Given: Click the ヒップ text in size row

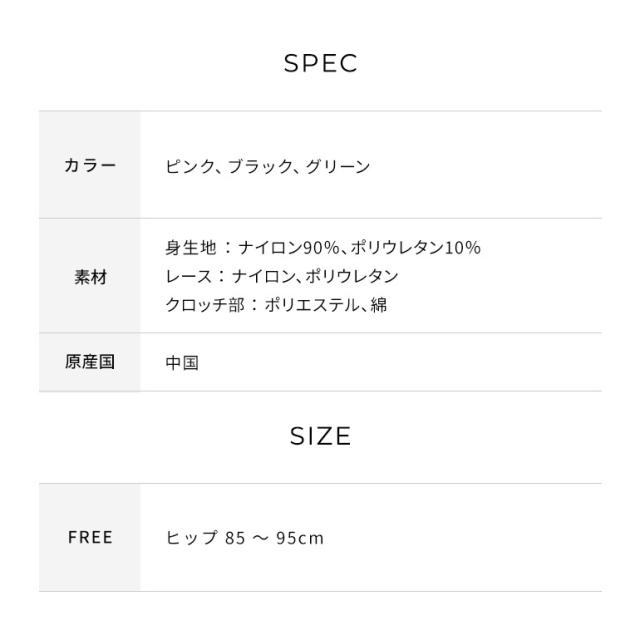Looking at the screenshot, I should point(191,538).
